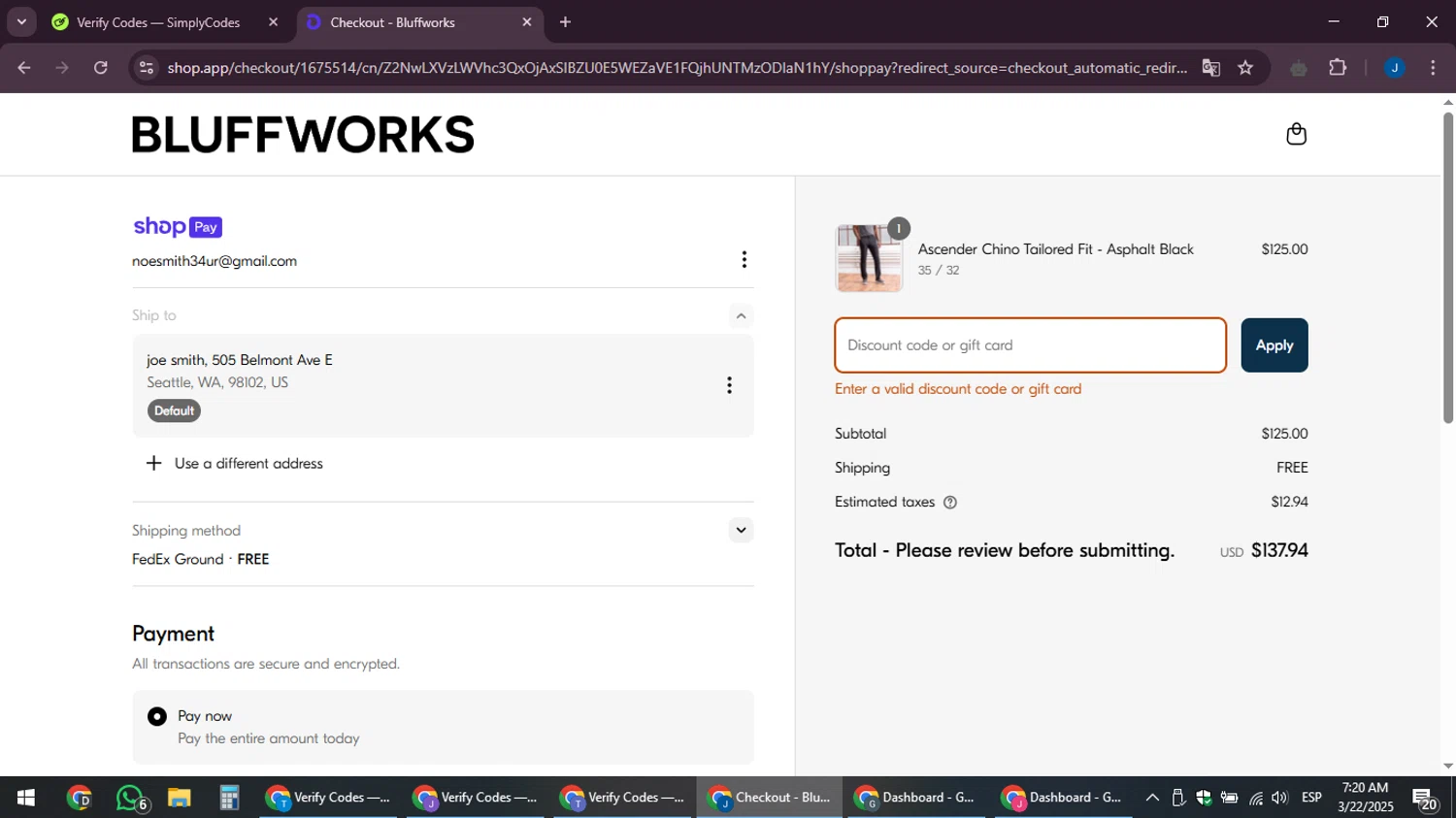Click in the discount code field

click(x=1030, y=345)
